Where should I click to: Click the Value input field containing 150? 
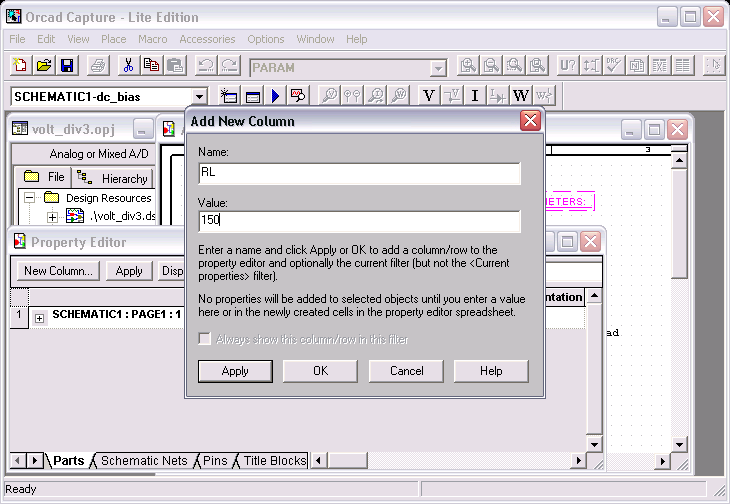359,221
